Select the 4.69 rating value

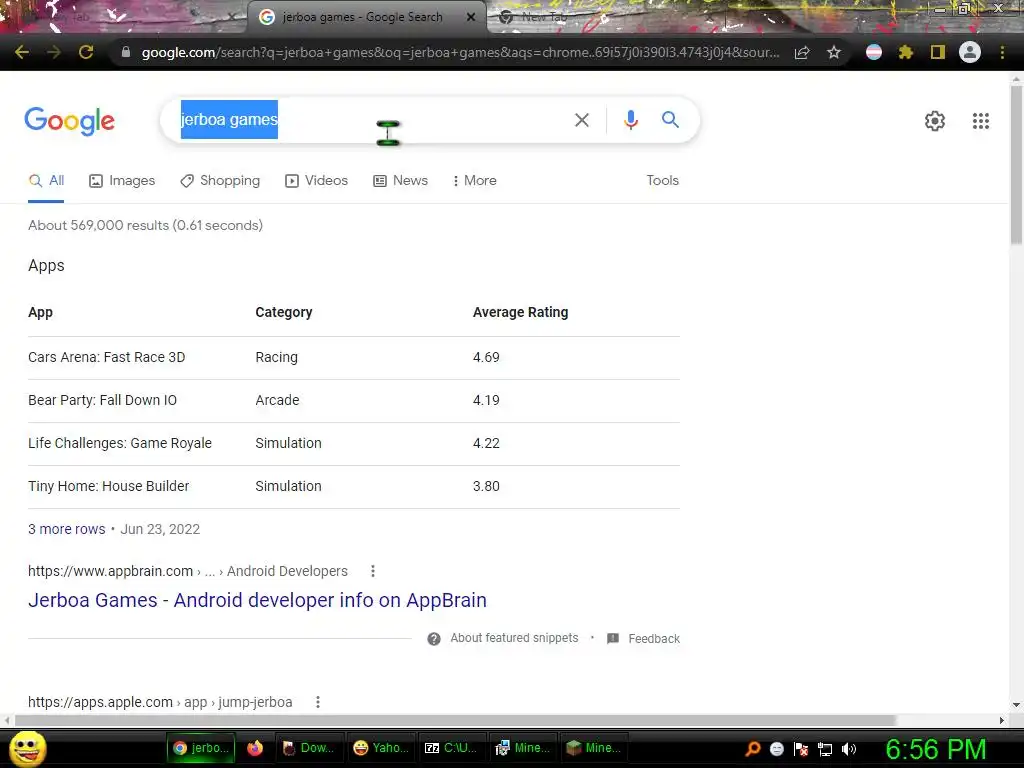coord(486,357)
